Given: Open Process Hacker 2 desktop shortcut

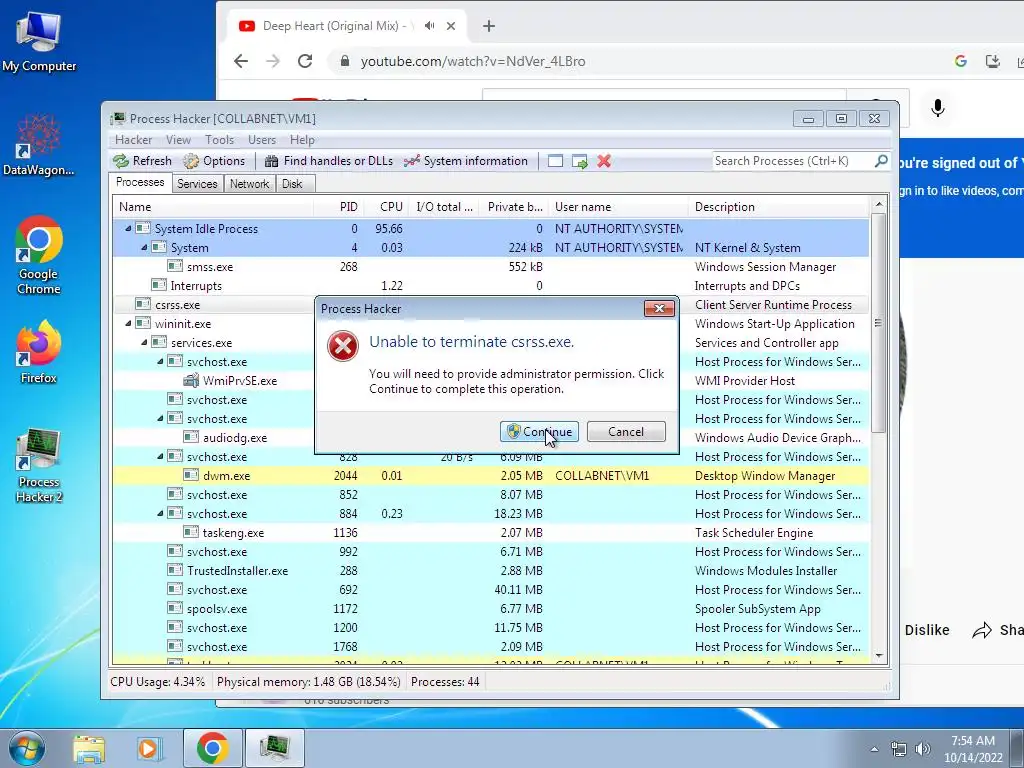Looking at the screenshot, I should (39, 466).
